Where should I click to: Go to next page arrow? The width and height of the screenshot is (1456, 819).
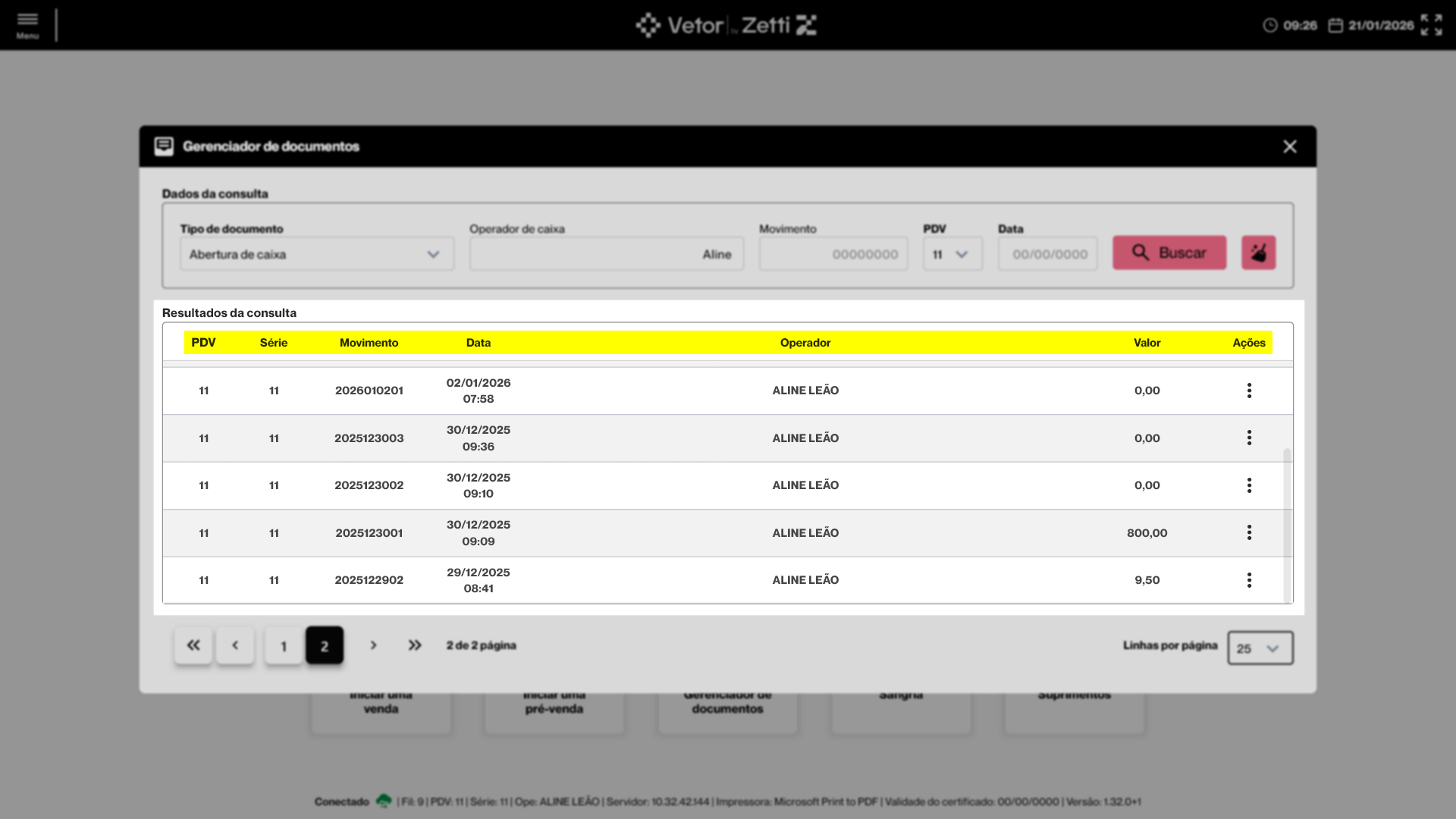[373, 645]
